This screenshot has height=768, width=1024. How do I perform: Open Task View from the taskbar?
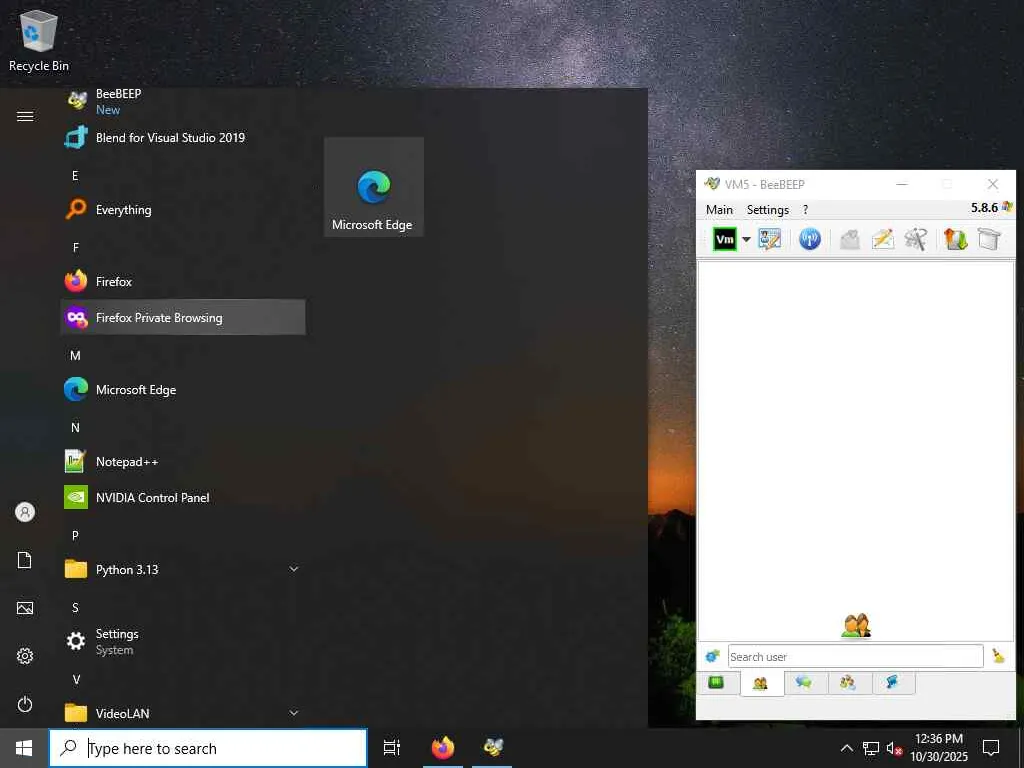click(392, 748)
